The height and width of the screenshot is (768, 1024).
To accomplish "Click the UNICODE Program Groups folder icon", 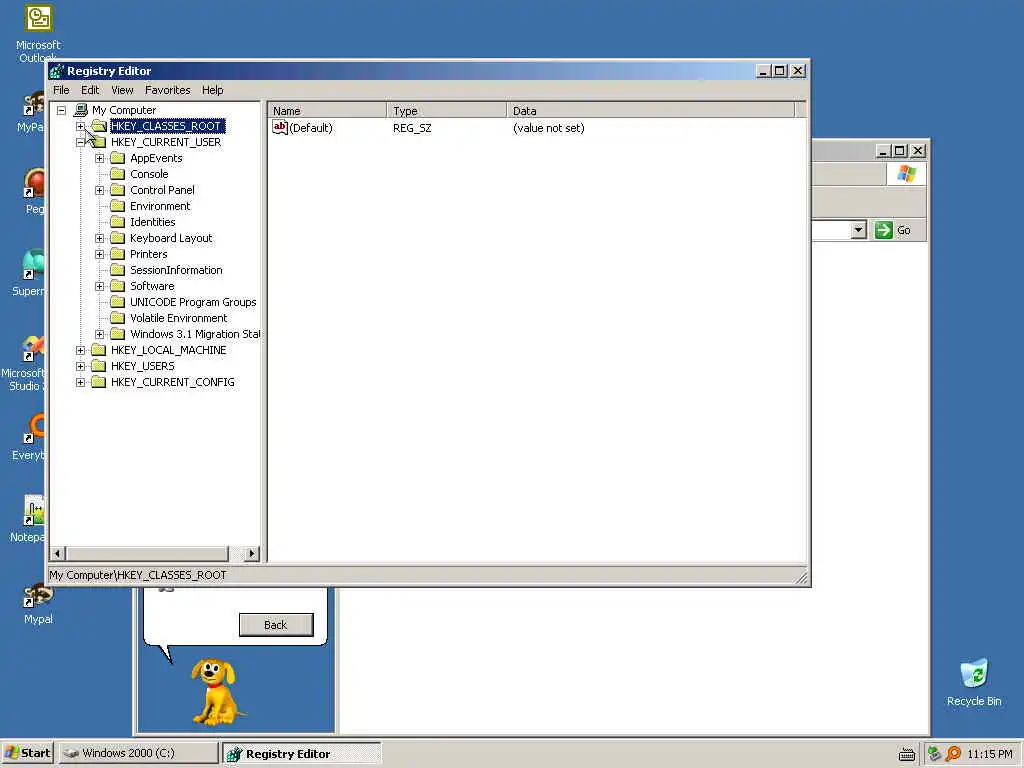I will click(x=118, y=302).
